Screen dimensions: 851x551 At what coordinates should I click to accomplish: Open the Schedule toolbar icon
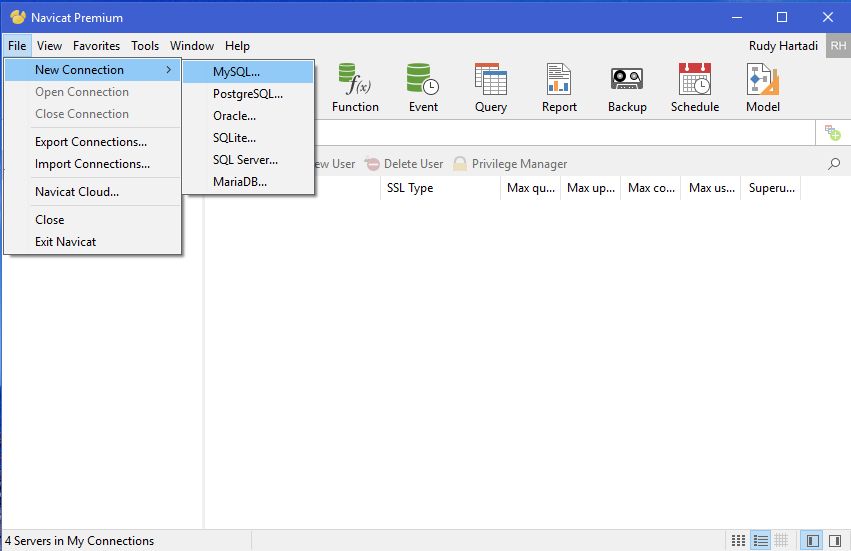(695, 88)
